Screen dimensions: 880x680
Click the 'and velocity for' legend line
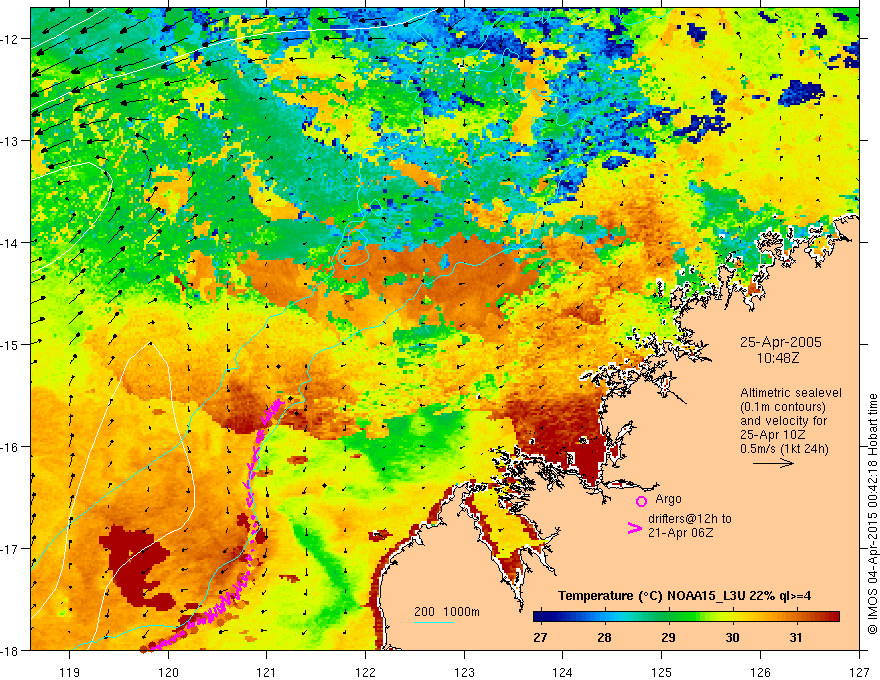pyautogui.click(x=783, y=421)
